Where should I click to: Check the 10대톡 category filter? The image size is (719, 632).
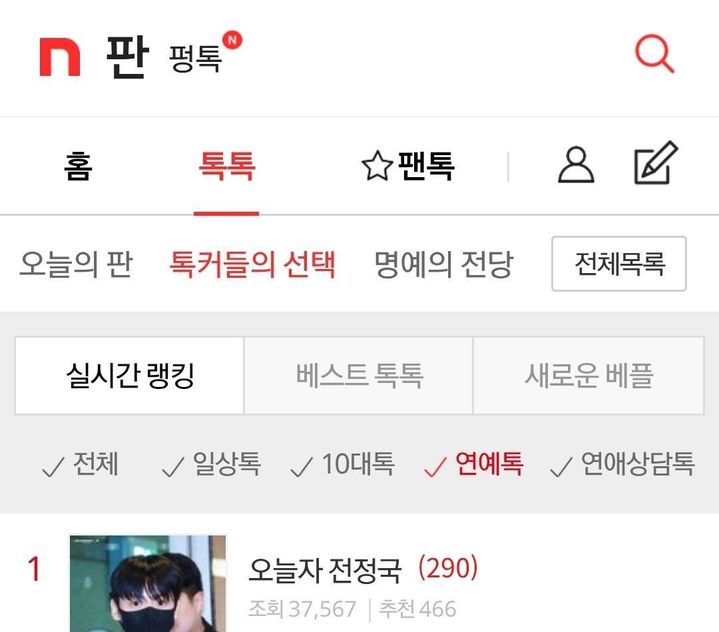[343, 464]
